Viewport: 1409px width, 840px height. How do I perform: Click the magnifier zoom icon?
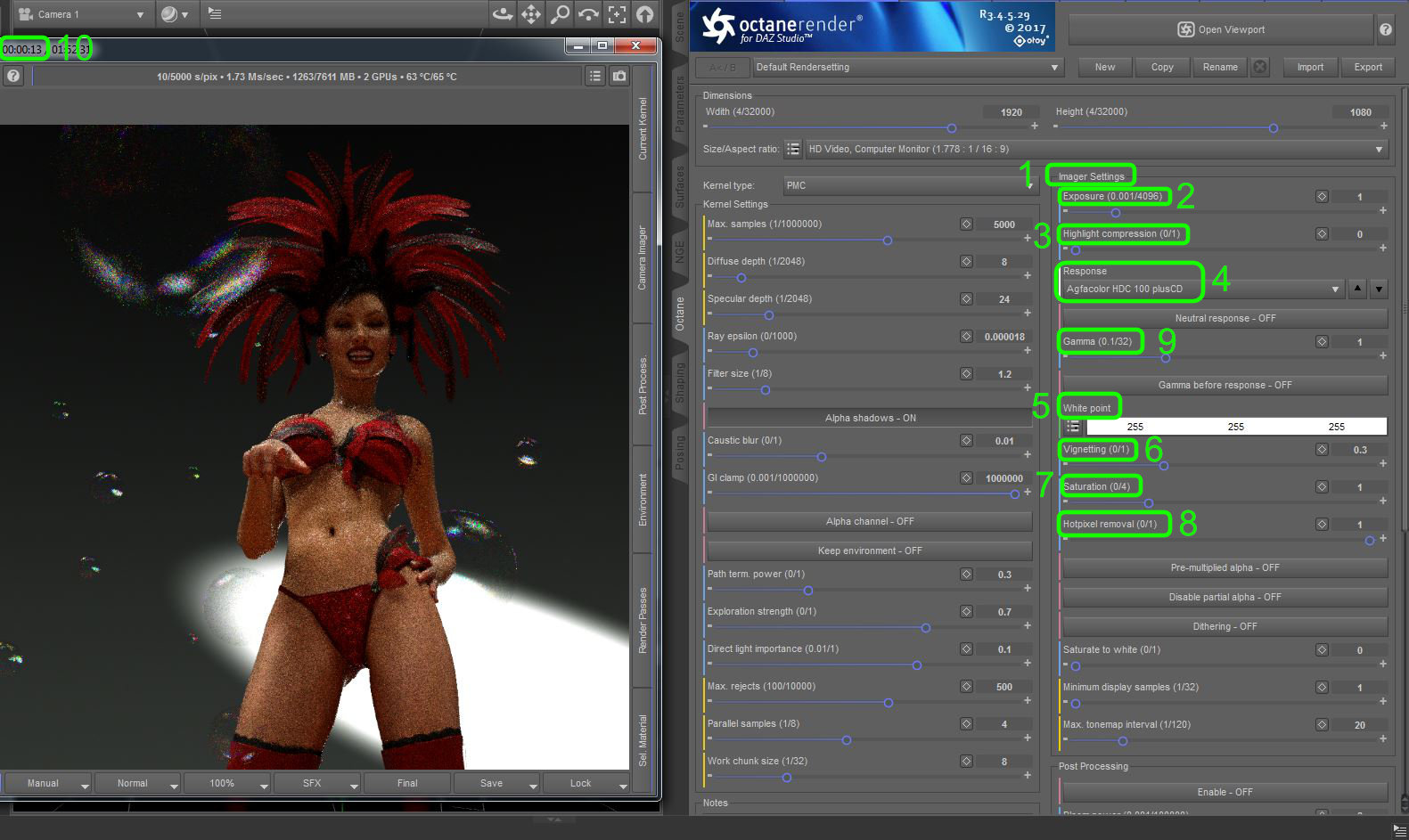click(560, 14)
